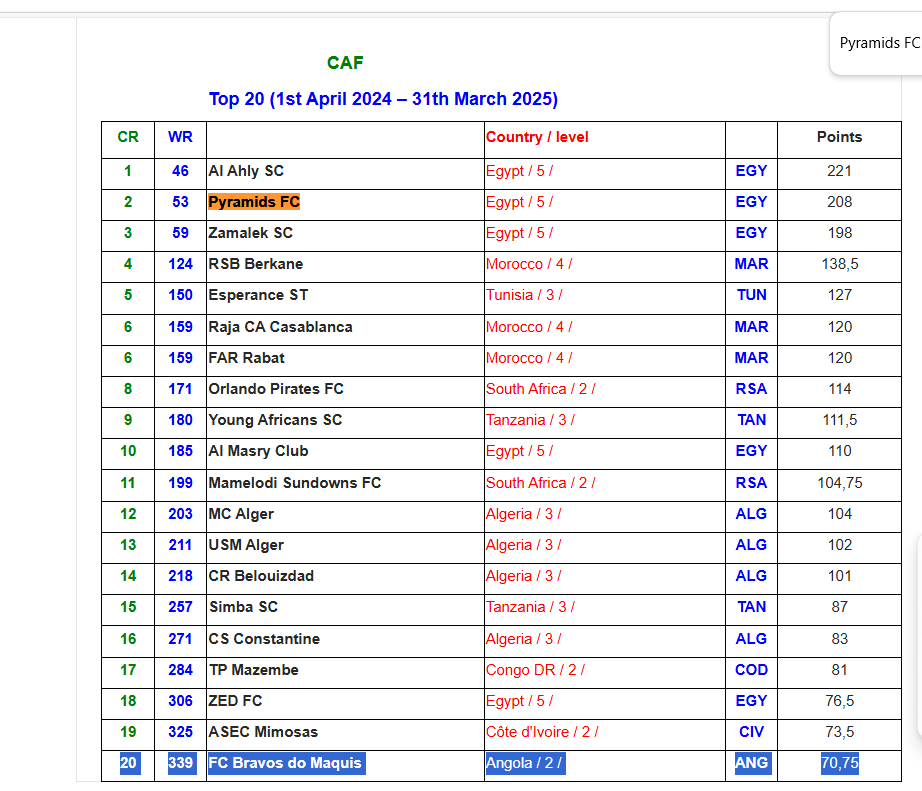Viewport: 922px width, 791px height.
Task: Click the TUN country code
Action: 751,295
